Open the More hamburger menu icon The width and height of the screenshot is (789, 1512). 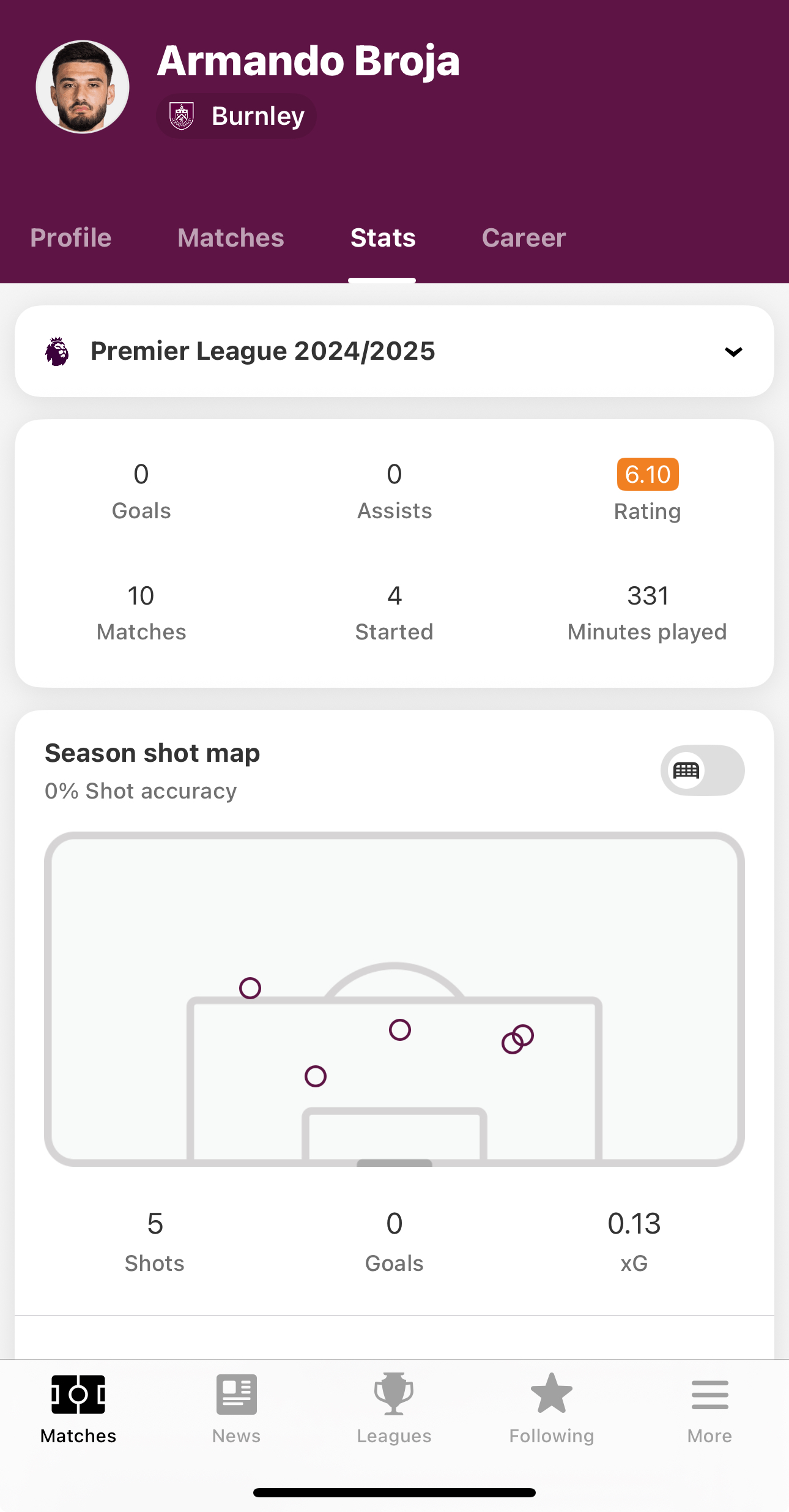[709, 1395]
